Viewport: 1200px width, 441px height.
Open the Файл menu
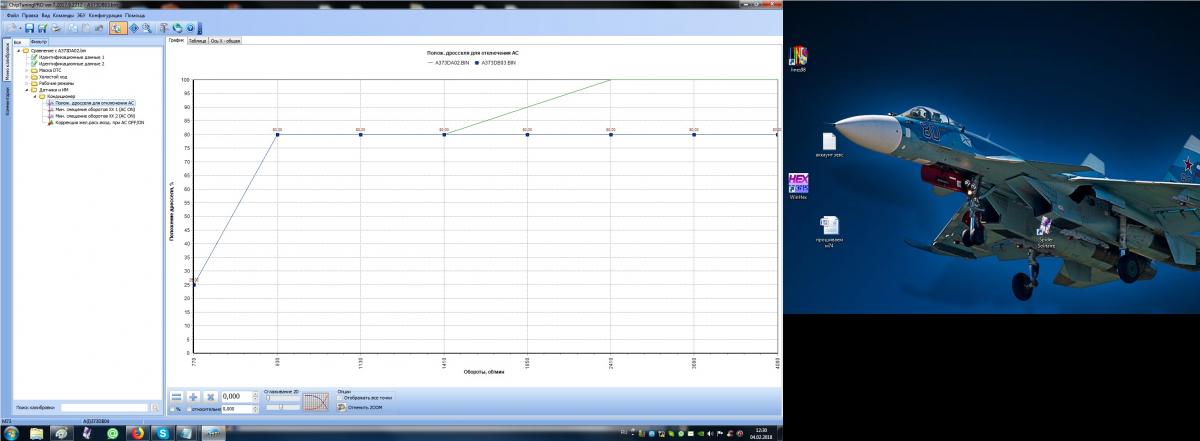pos(13,15)
